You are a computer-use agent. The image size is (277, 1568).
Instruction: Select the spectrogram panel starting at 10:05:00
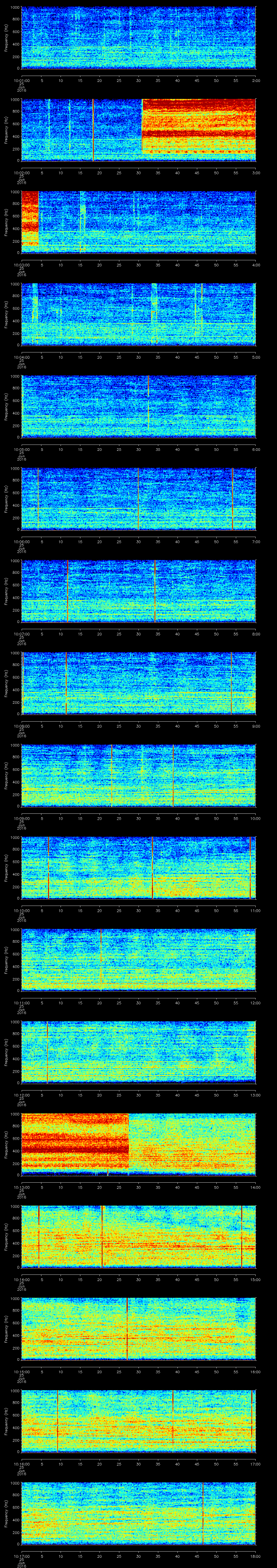point(139,407)
